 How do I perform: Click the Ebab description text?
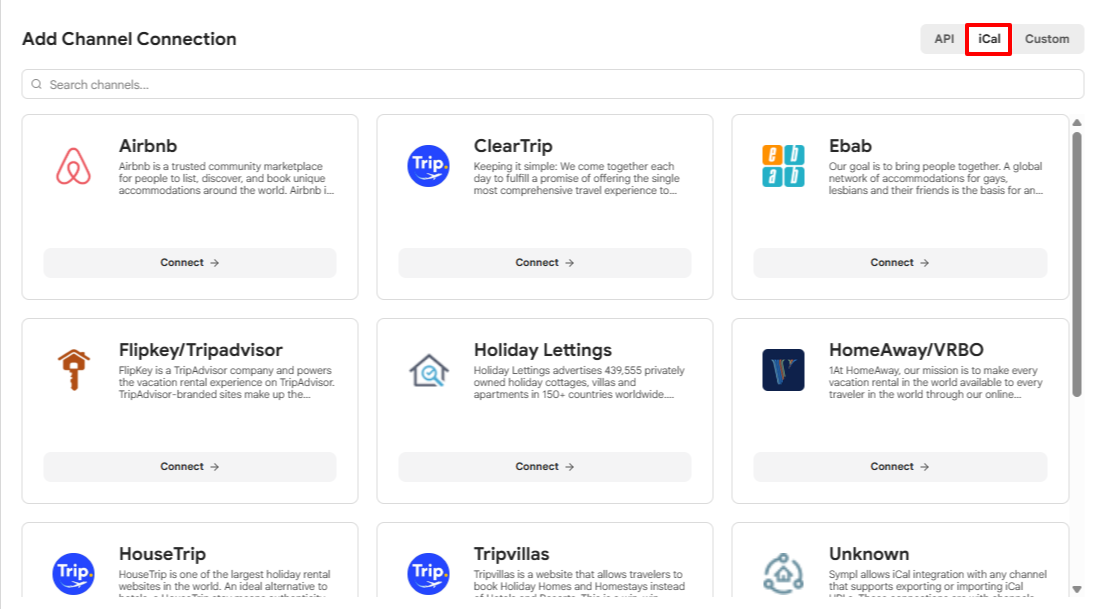tap(936, 179)
